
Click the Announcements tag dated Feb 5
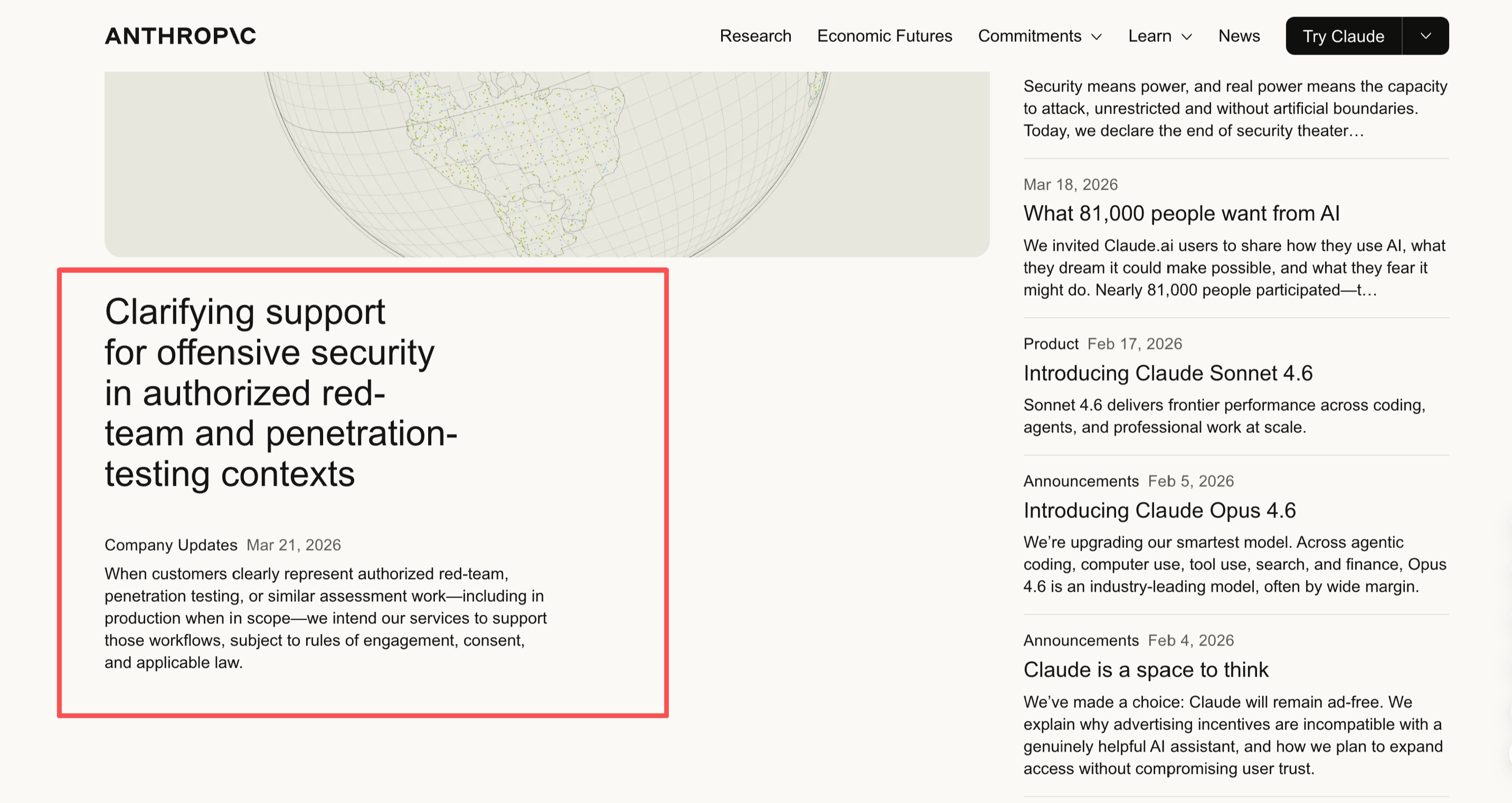(1081, 482)
